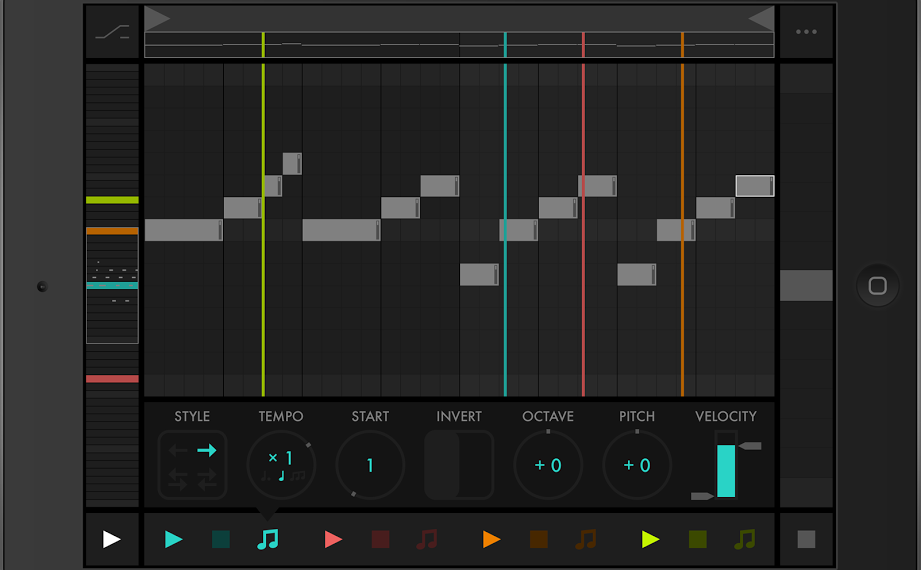Image resolution: width=921 pixels, height=570 pixels.
Task: Click the VELOCITY slider bar
Action: pyautogui.click(x=726, y=468)
